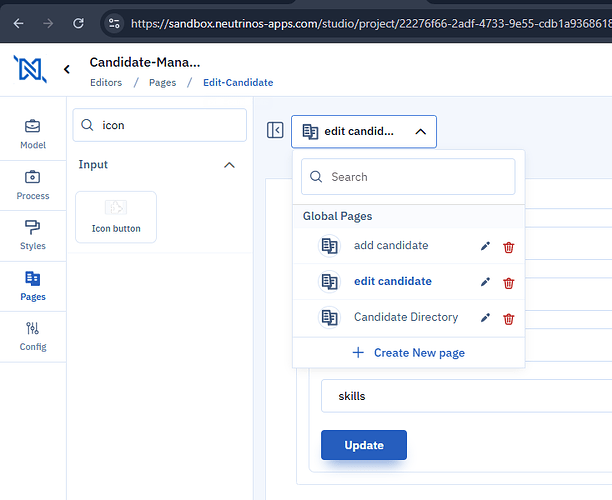Focus the page Search field

click(408, 177)
